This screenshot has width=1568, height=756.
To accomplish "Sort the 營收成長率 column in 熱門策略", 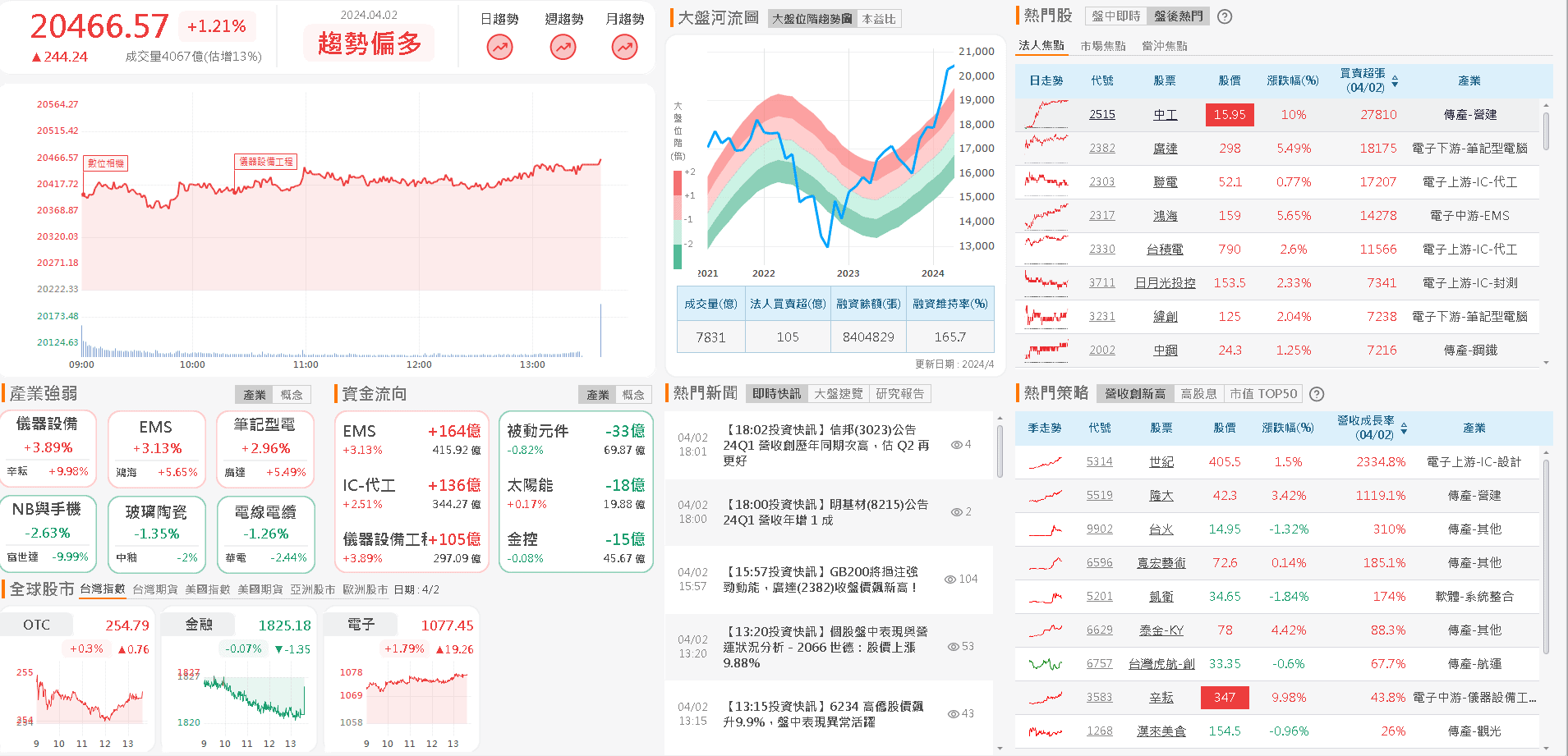I will (1404, 428).
